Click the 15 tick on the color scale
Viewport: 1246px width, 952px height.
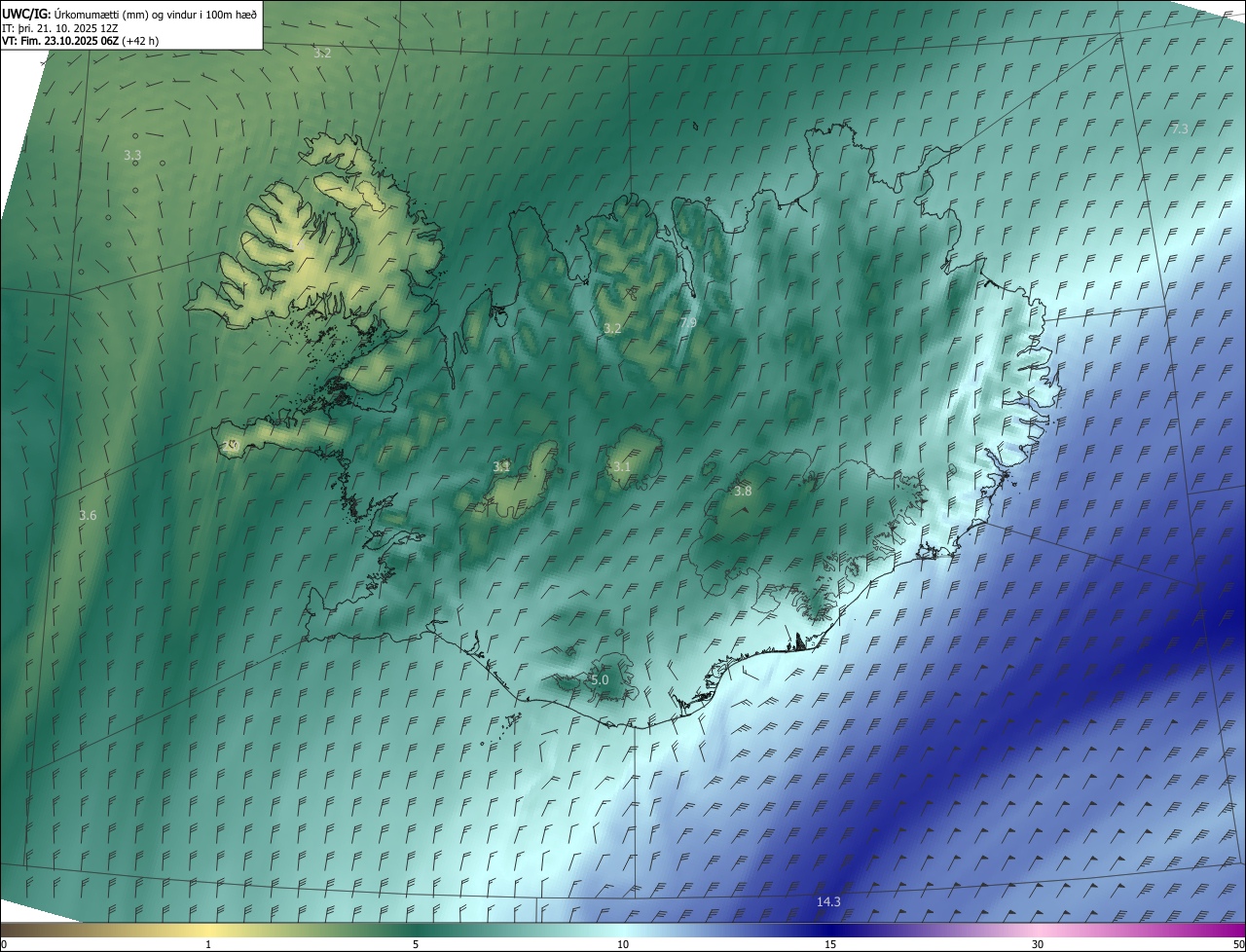point(830,944)
